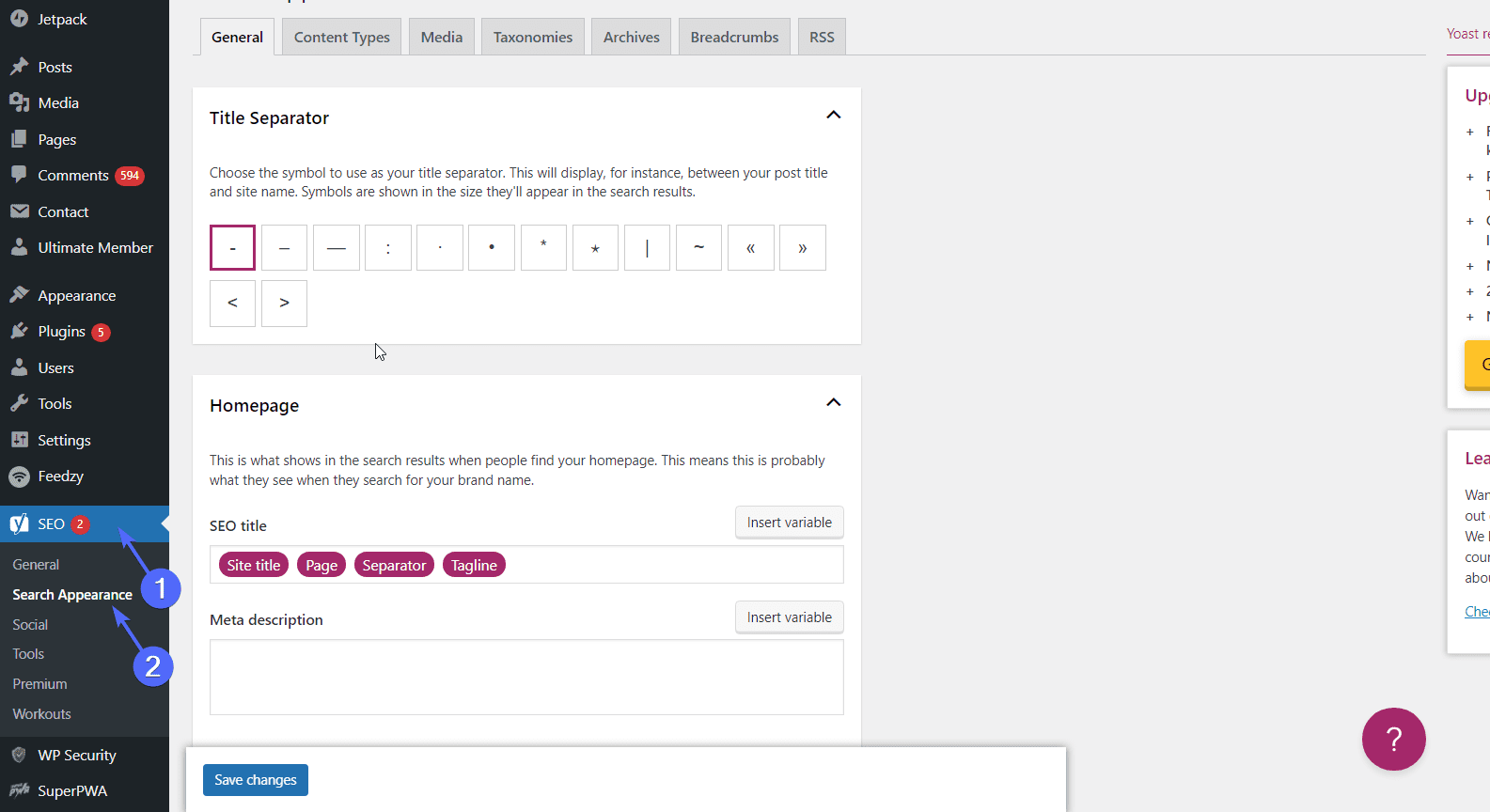This screenshot has width=1490, height=812.
Task: Collapse the Homepage section
Action: coord(833,402)
